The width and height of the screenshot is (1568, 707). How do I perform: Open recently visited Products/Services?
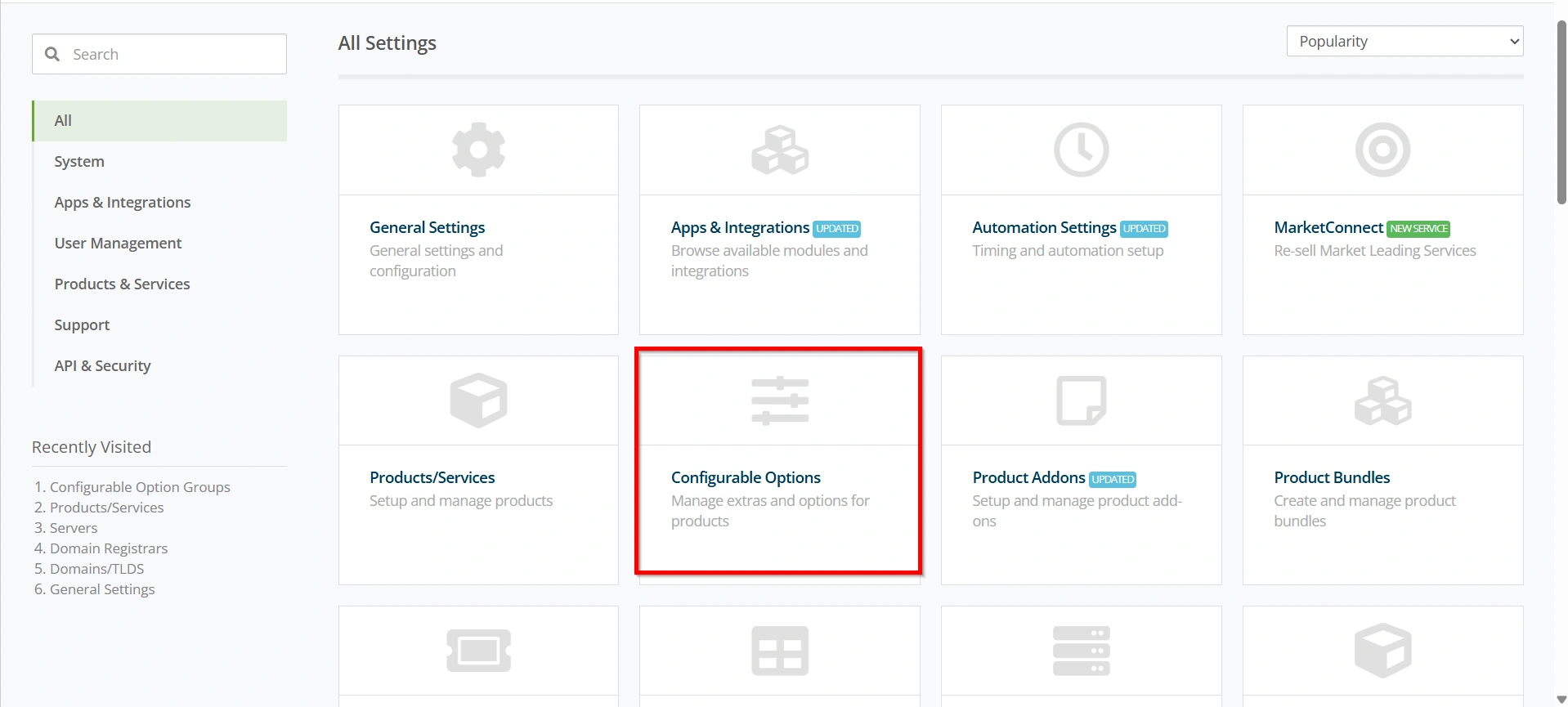[107, 508]
